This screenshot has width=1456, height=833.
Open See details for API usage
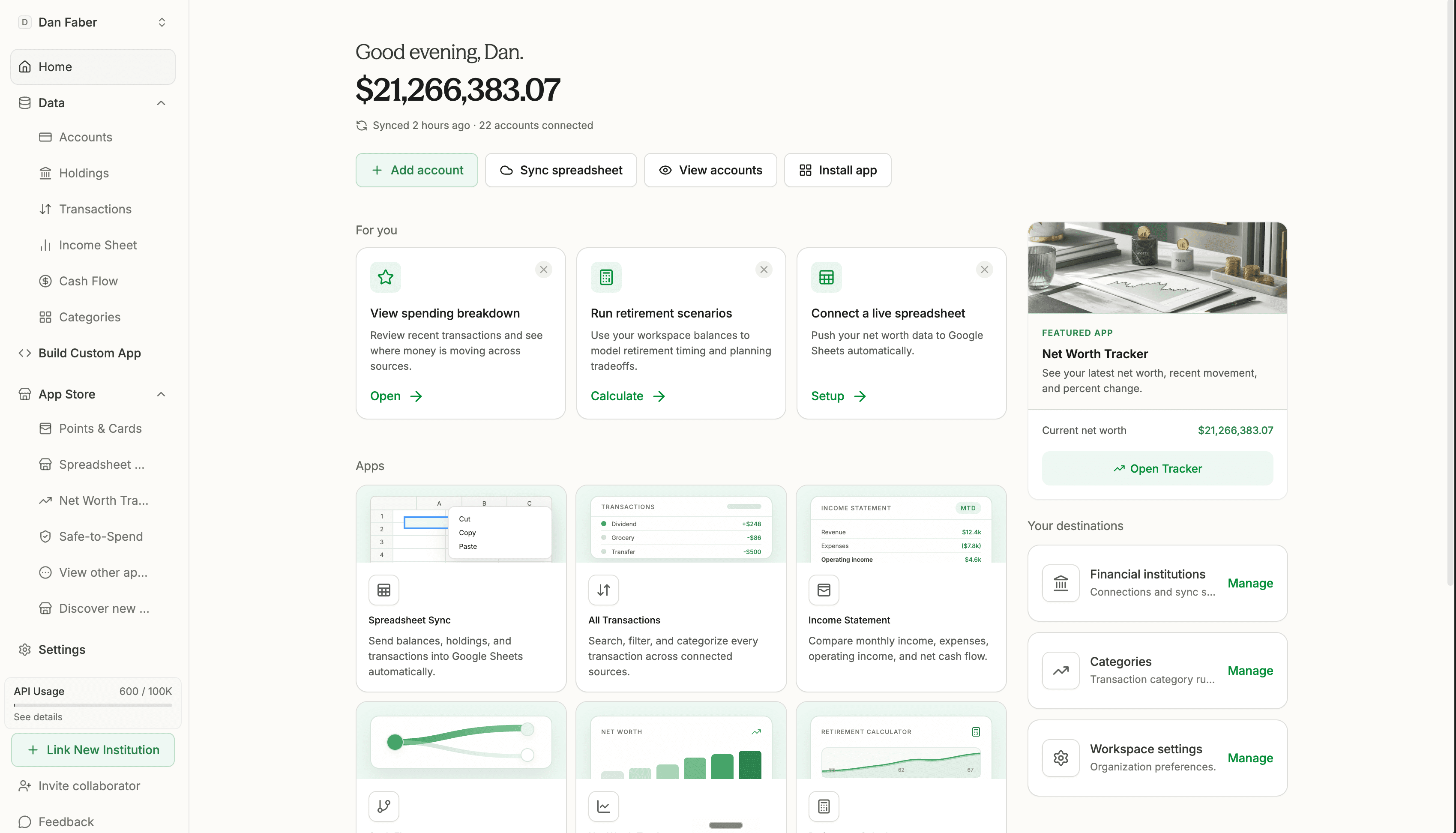point(38,717)
